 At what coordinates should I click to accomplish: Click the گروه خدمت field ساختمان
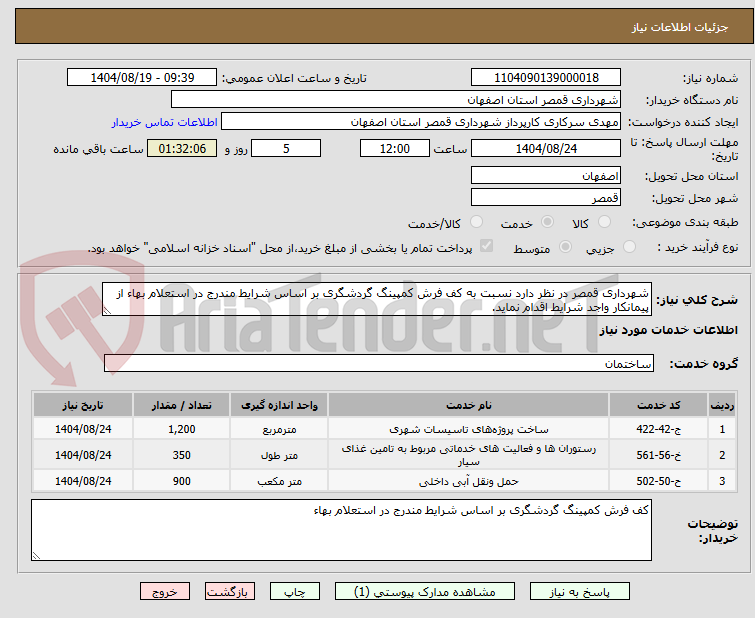[x=379, y=363]
